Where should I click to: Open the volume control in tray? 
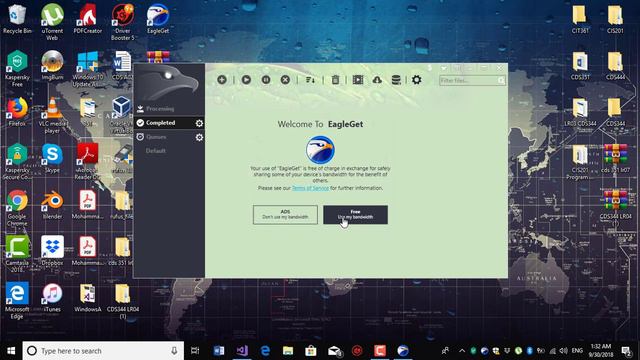tap(563, 351)
